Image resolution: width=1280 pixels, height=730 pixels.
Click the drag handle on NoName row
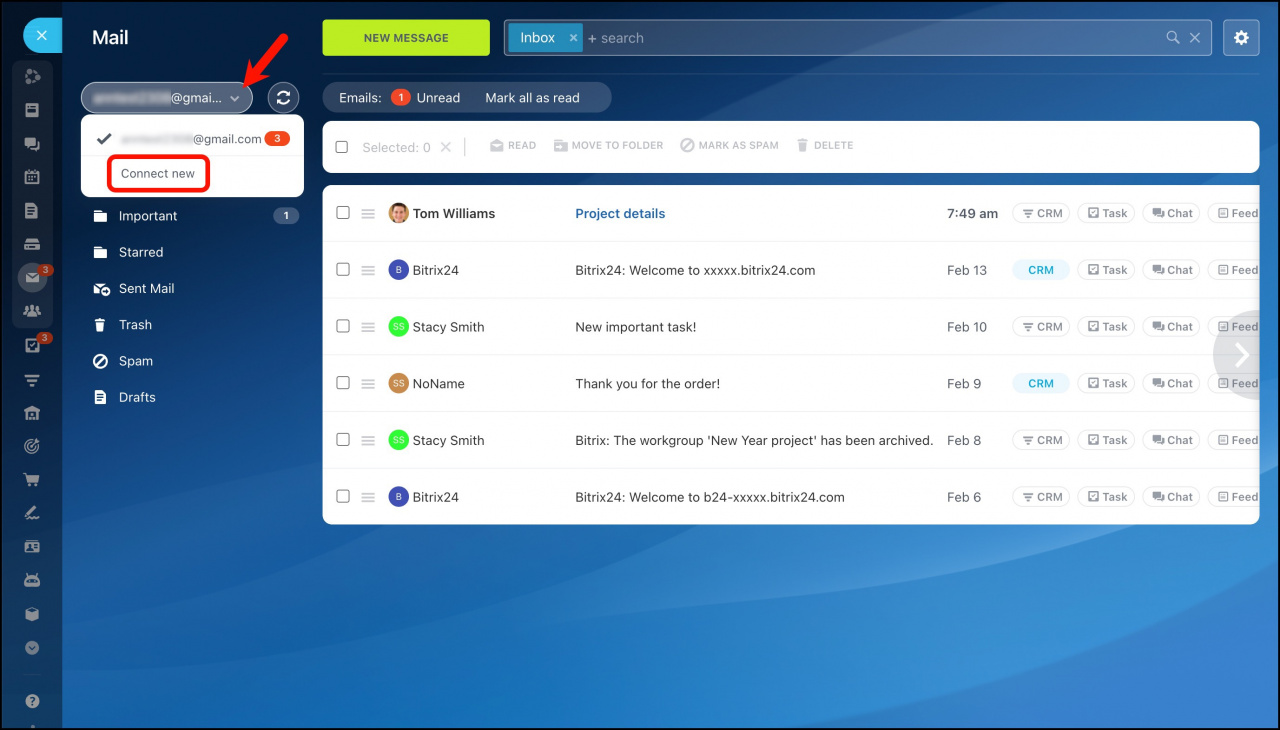click(368, 384)
